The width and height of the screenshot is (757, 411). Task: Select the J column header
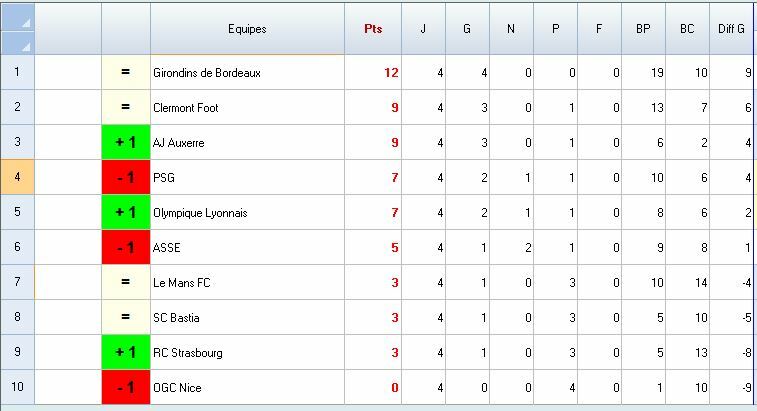423,29
